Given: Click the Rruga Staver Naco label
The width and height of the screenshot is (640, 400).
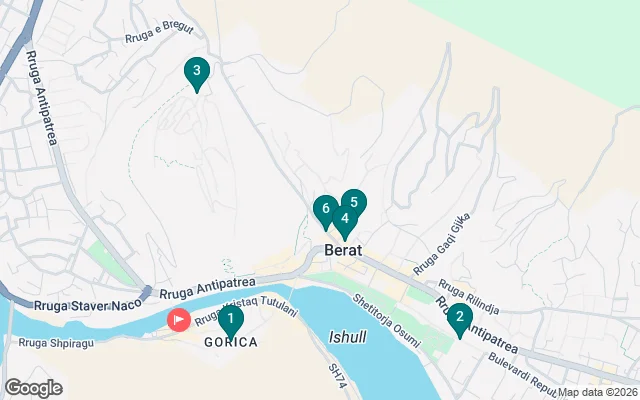Looking at the screenshot, I should coord(88,304).
